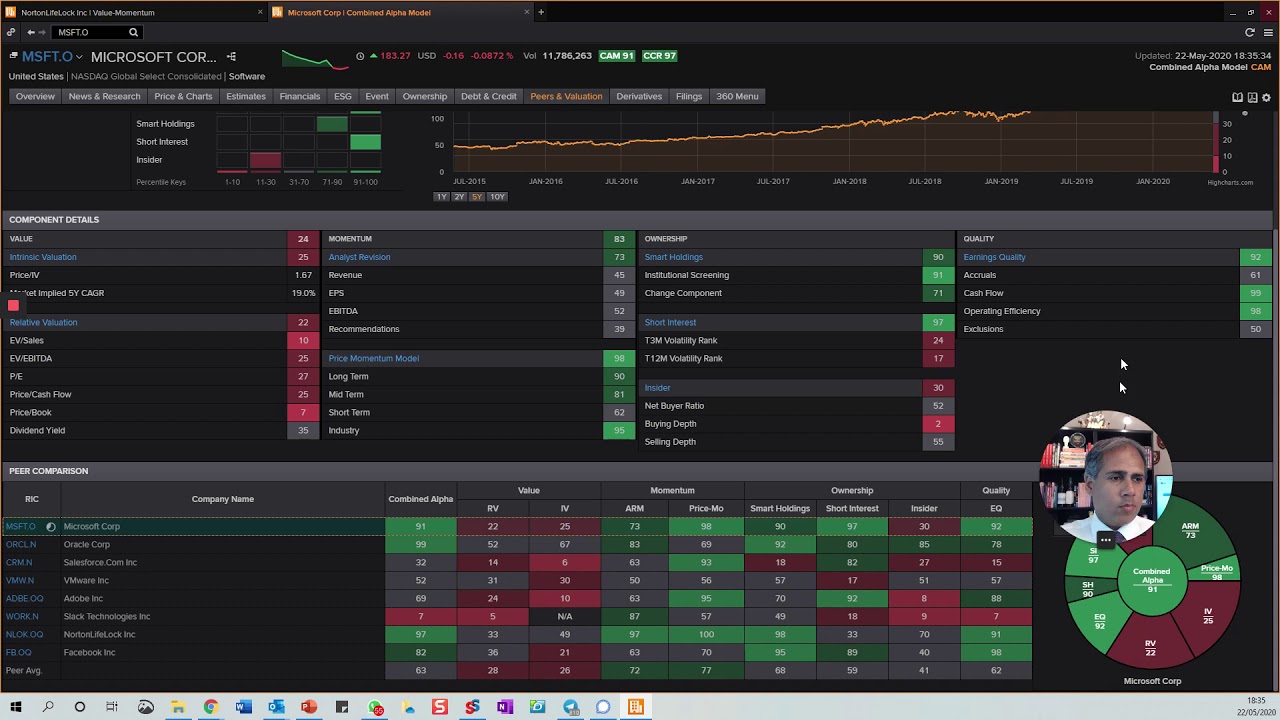Open the Financials tab
The height and width of the screenshot is (720, 1280).
pyautogui.click(x=300, y=96)
